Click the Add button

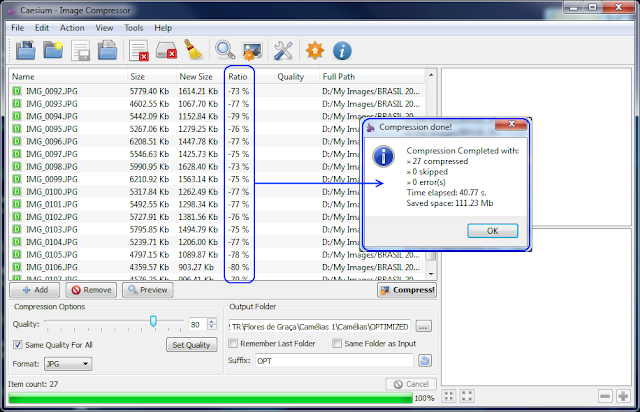[x=35, y=290]
